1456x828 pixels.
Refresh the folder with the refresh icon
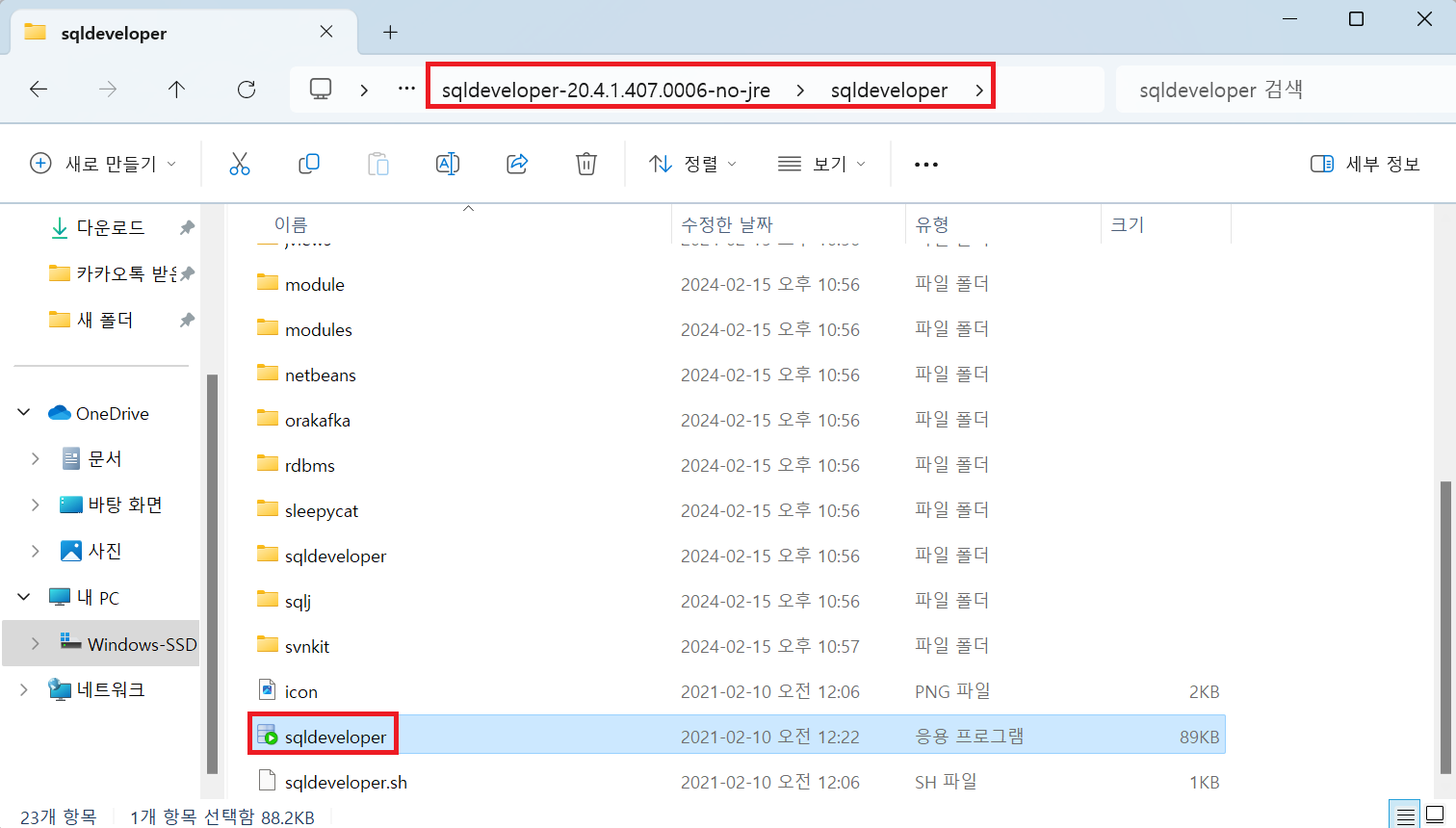click(247, 89)
